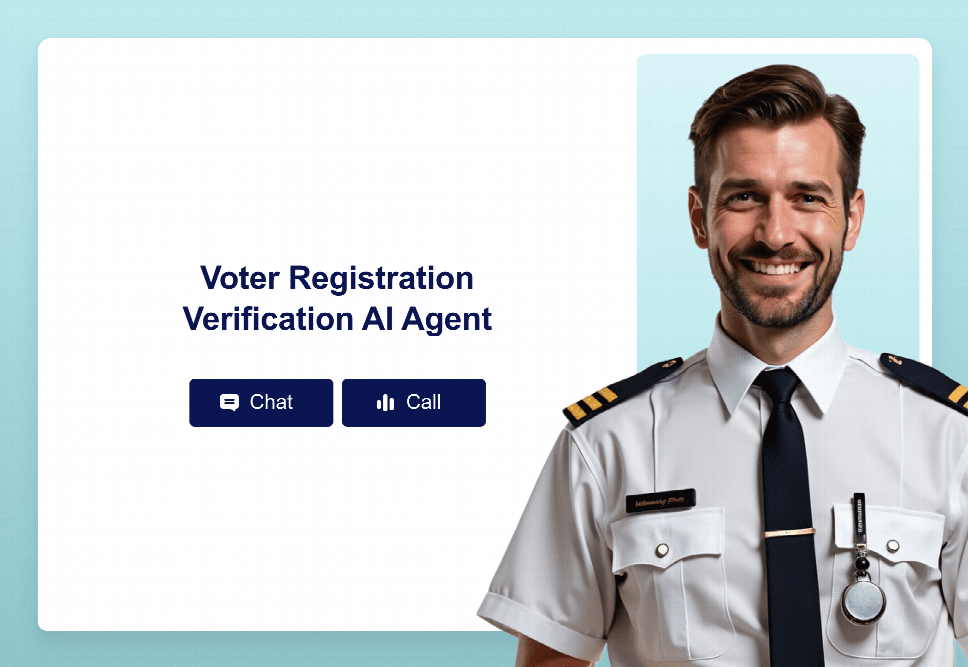Viewport: 968px width, 667px height.
Task: Click the gold tie clip
Action: tap(790, 532)
